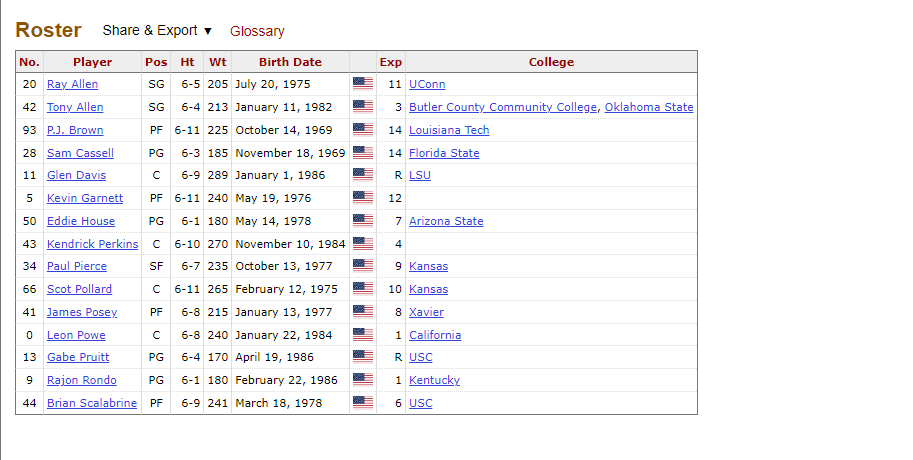Image resolution: width=913 pixels, height=460 pixels.
Task: Follow the Xavier college link
Action: coord(426,312)
